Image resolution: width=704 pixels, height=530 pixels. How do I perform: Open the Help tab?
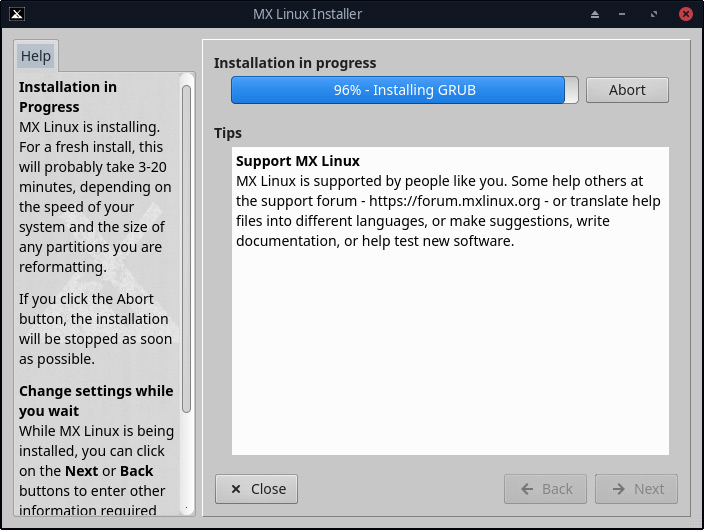[36, 56]
